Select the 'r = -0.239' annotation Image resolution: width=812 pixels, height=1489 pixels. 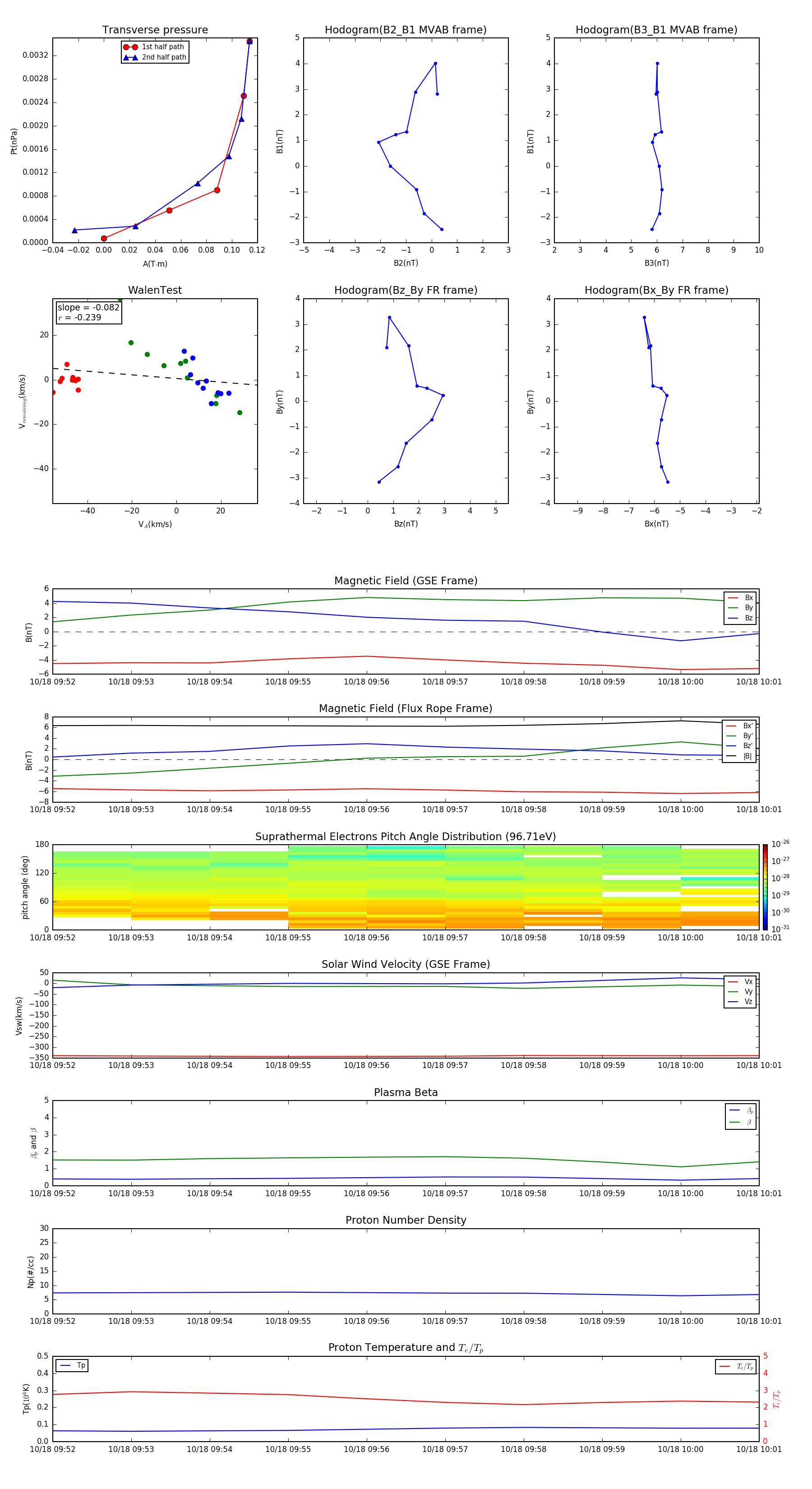tap(80, 317)
